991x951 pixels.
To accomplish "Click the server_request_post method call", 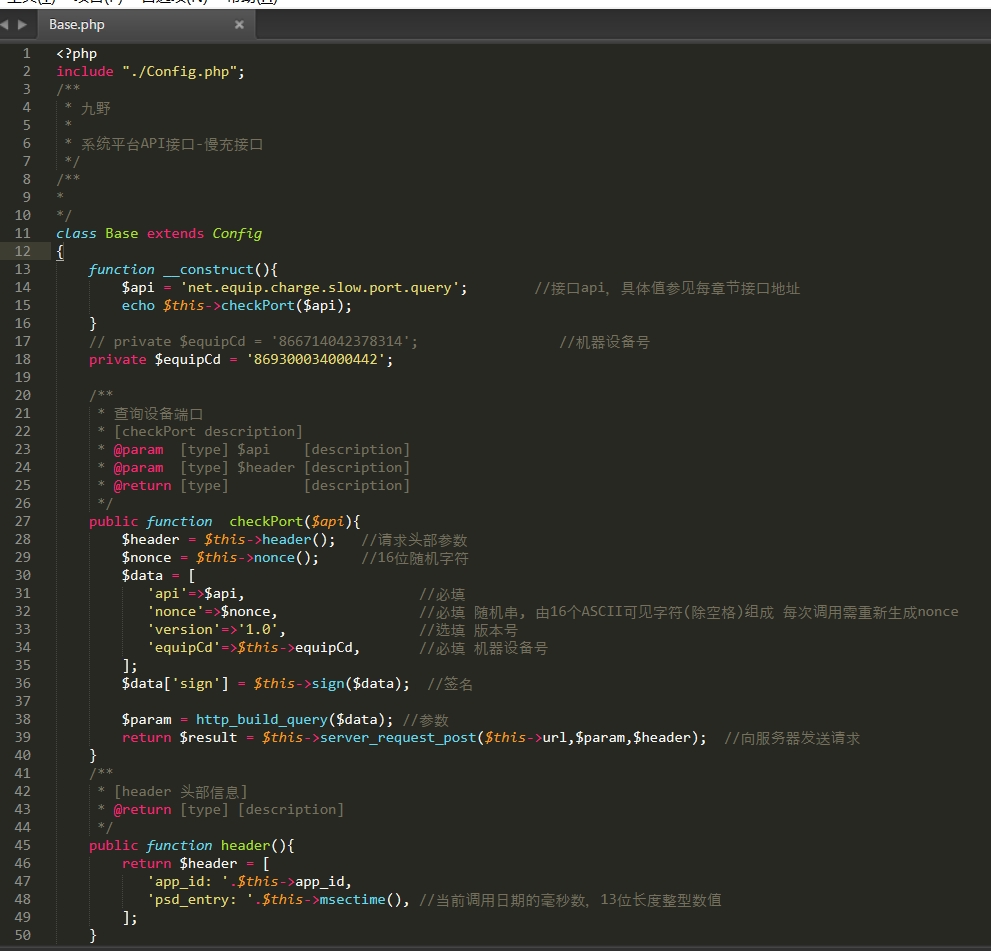I will (396, 737).
